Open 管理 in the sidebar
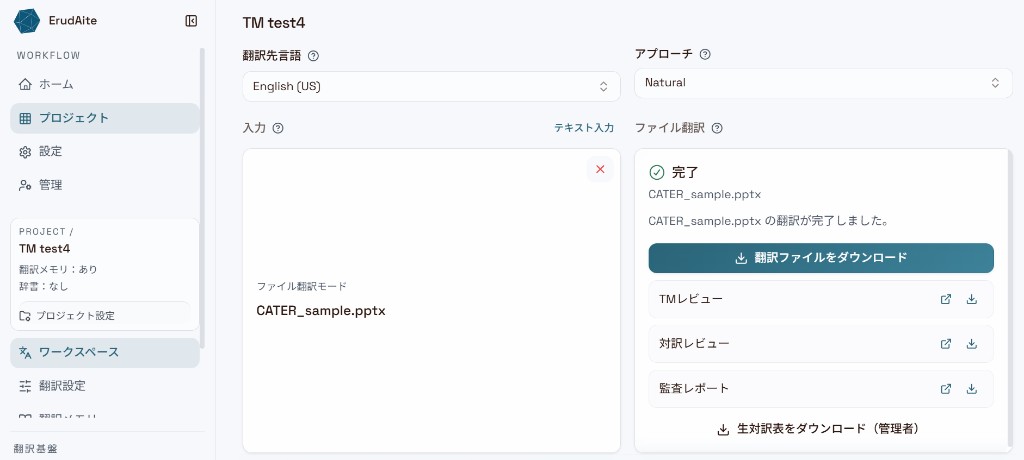 (x=104, y=185)
